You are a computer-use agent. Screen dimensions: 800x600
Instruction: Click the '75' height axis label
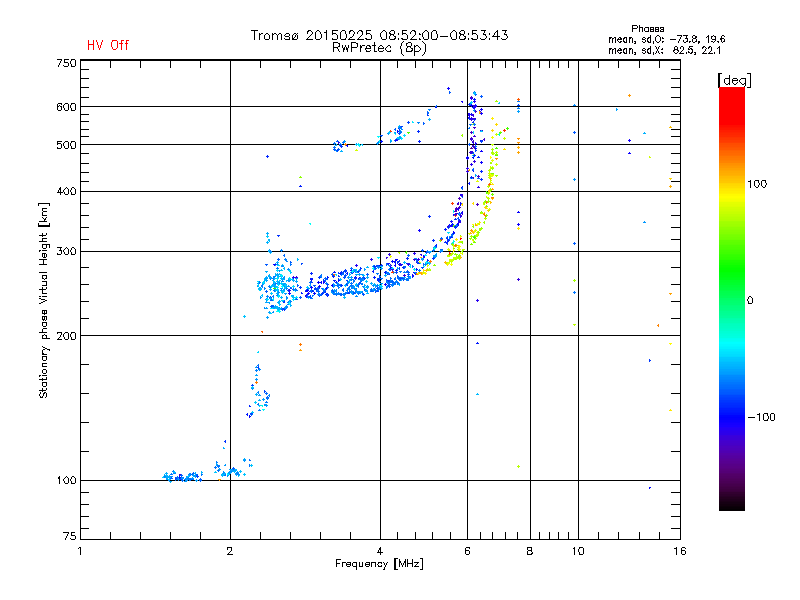[x=70, y=536]
